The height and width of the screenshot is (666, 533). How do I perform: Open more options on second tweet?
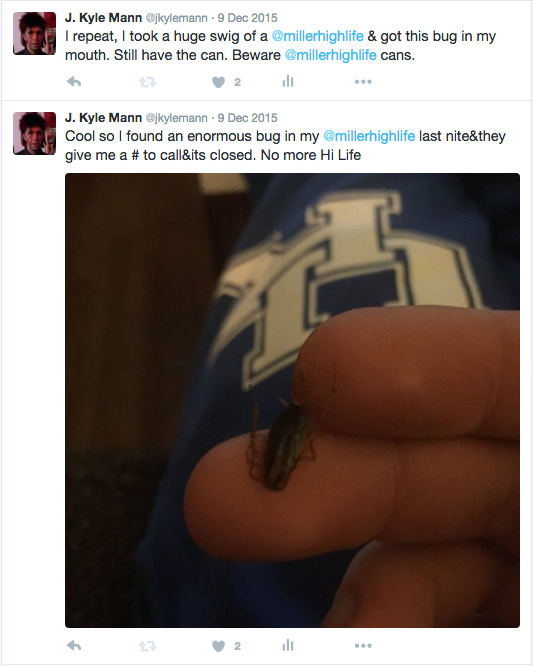point(363,646)
